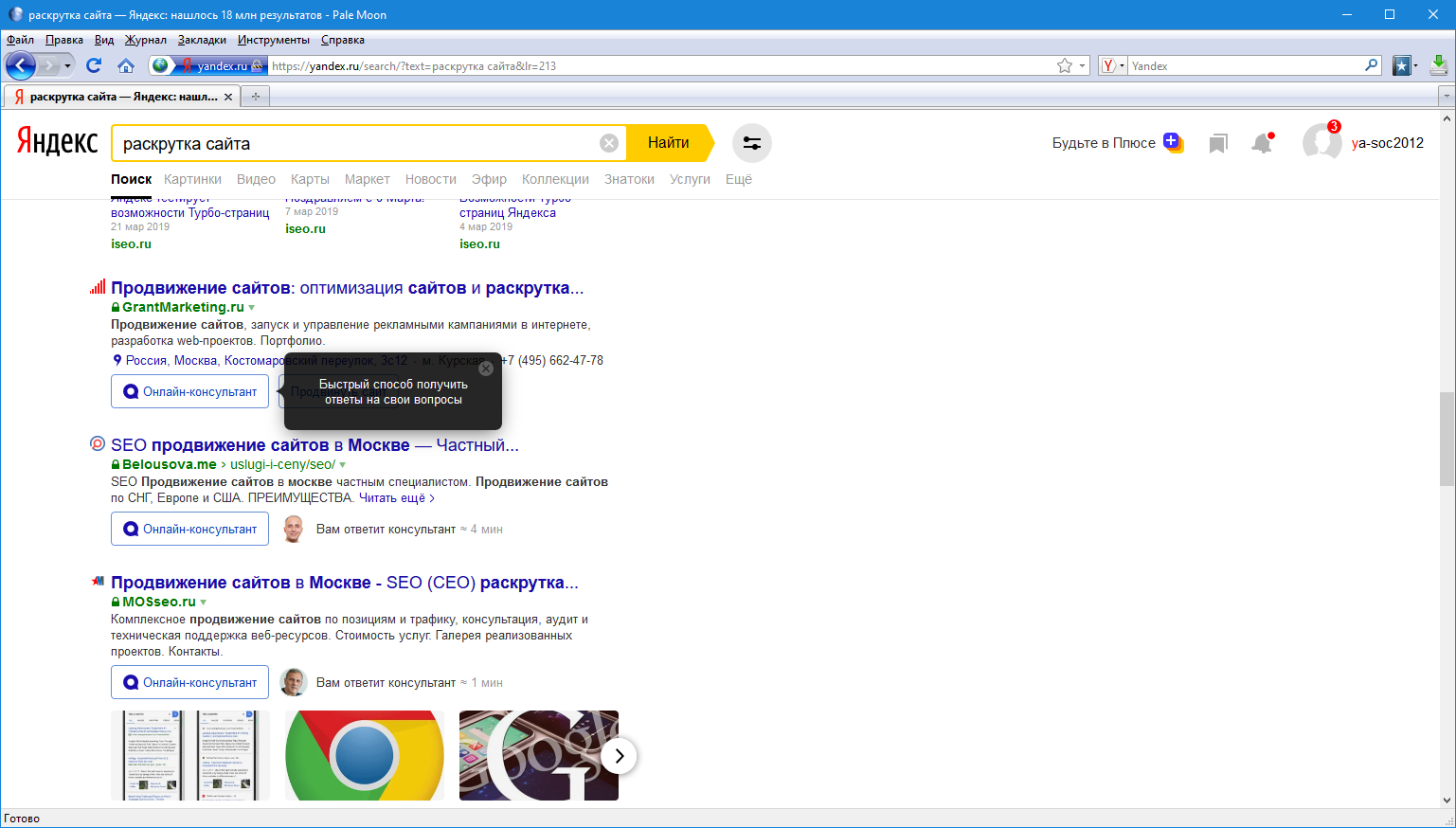Expand MOSseo.ru result arrow menu
The width and height of the screenshot is (1456, 828).
click(x=203, y=602)
